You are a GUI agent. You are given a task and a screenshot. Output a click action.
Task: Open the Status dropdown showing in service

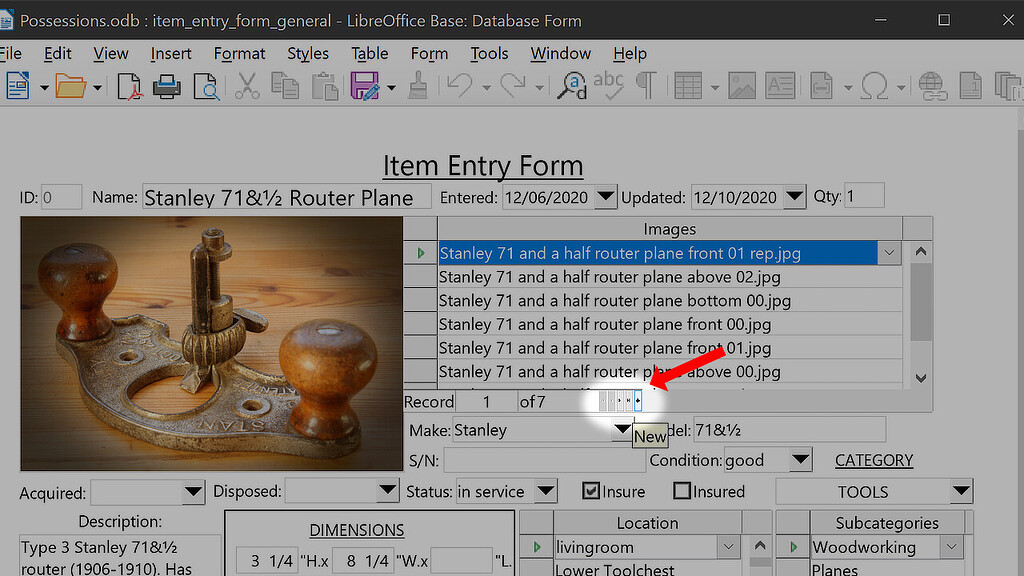[x=545, y=491]
